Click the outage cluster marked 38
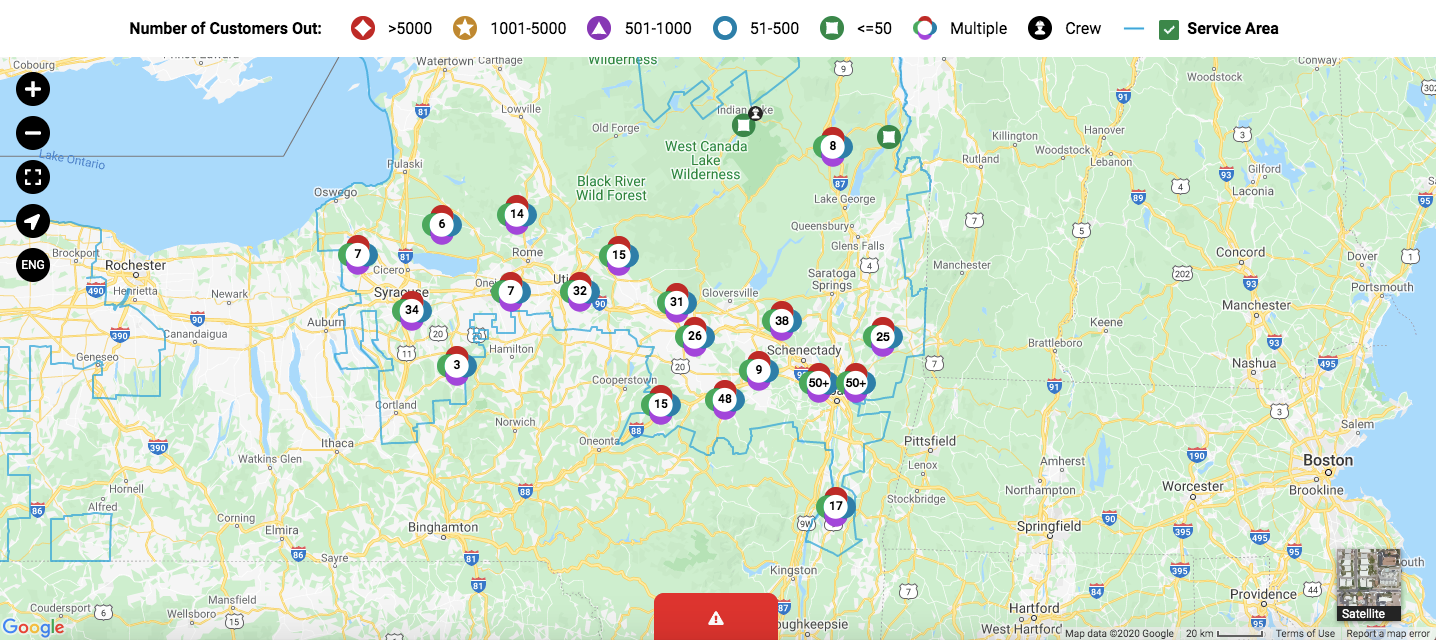Screen dimensions: 1436x640 tap(782, 321)
